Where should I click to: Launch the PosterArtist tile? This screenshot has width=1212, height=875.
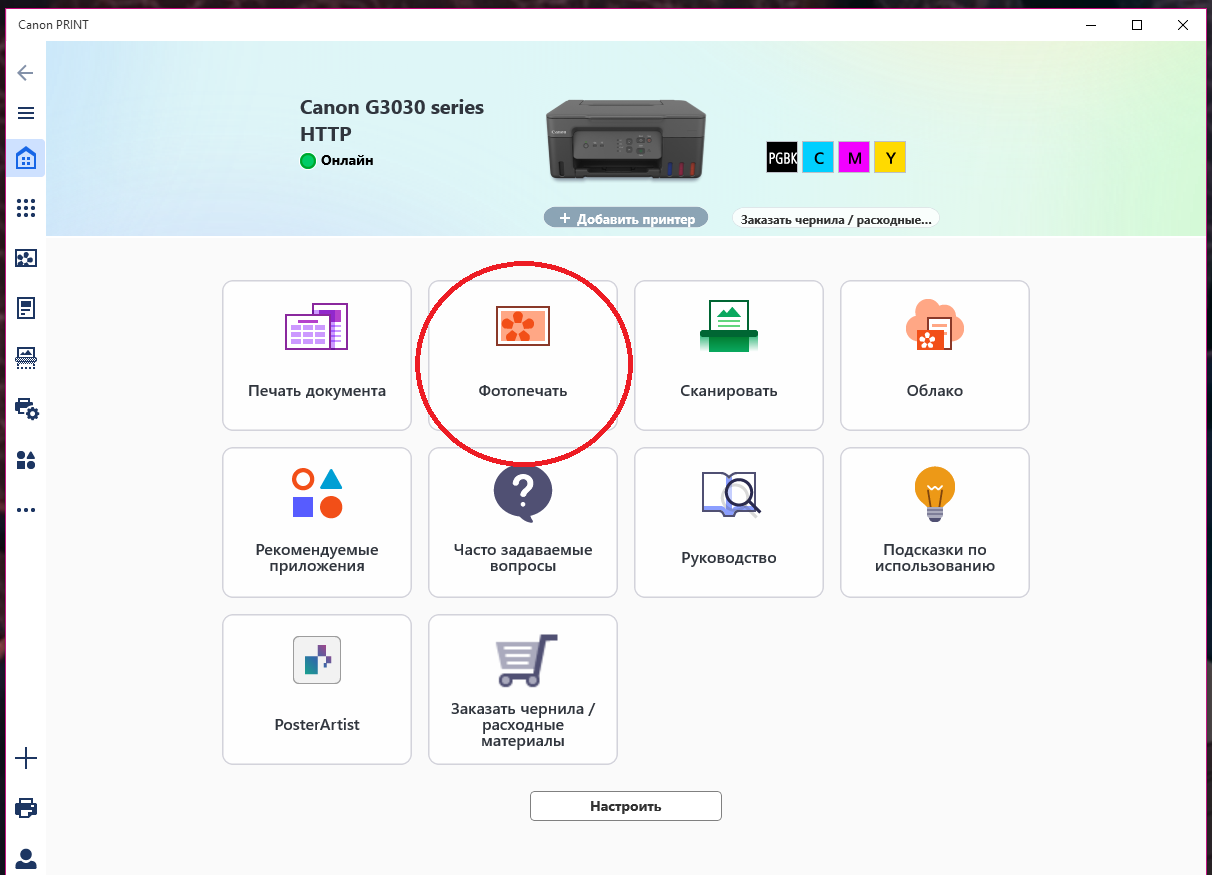click(x=317, y=689)
